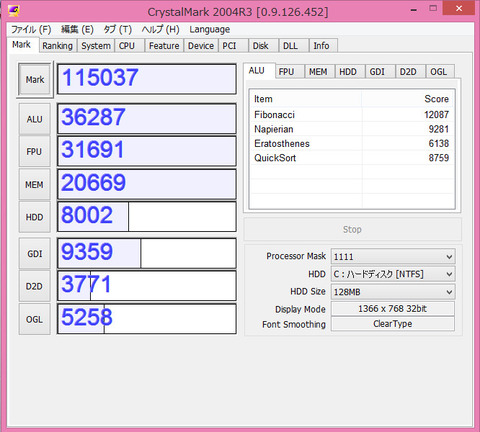The image size is (480, 432).
Task: Open the Language menu
Action: 210,29
